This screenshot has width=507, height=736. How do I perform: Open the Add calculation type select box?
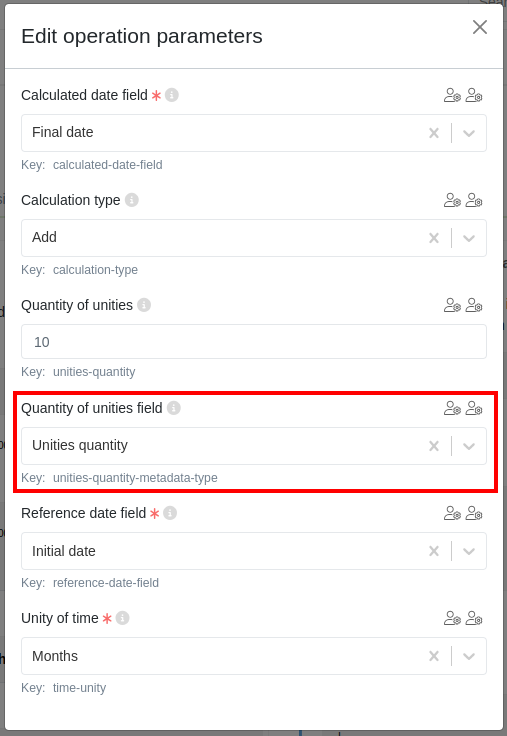tap(254, 238)
